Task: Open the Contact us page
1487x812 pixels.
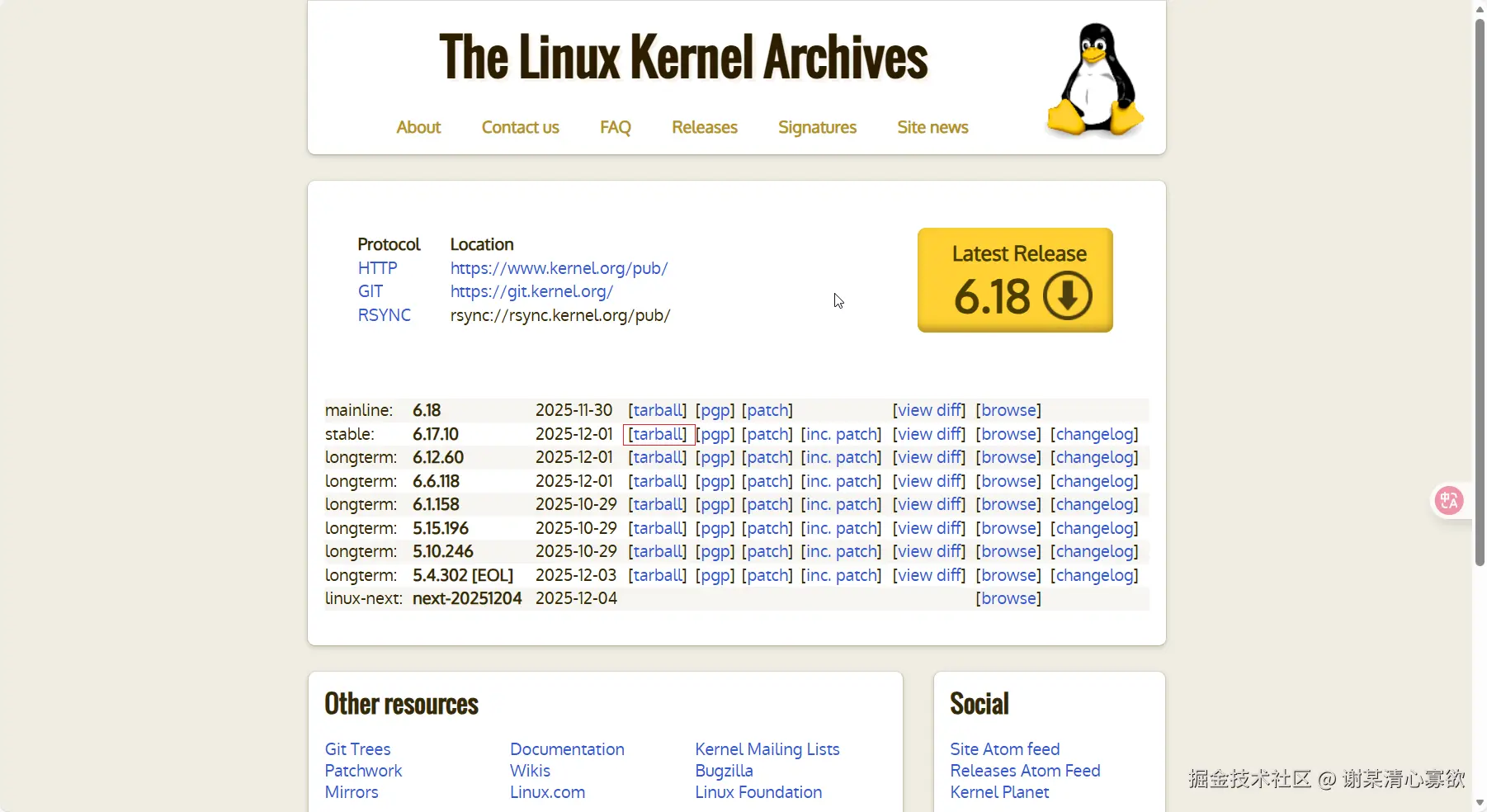Action: pos(521,127)
